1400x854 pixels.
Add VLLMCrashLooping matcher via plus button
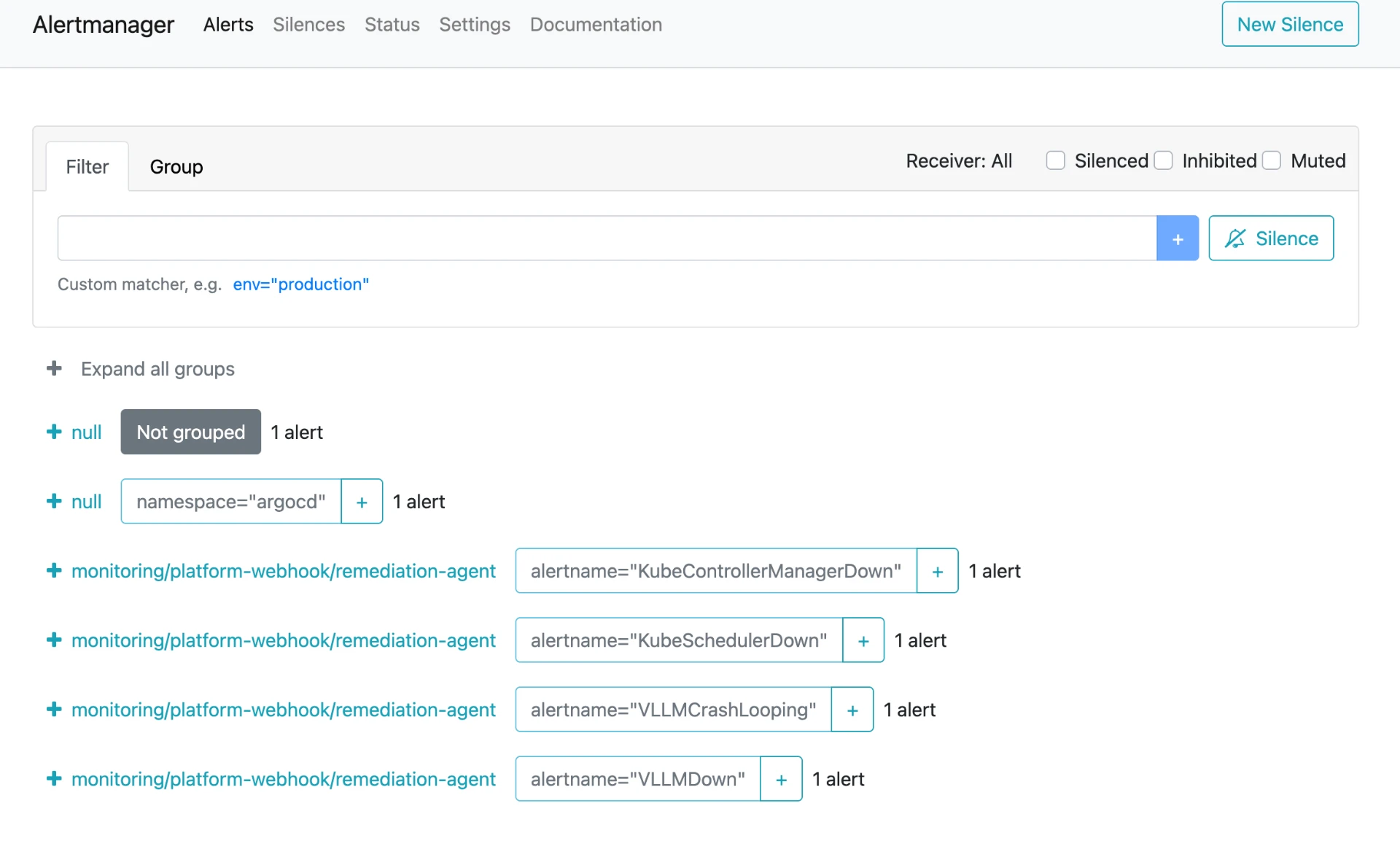852,710
